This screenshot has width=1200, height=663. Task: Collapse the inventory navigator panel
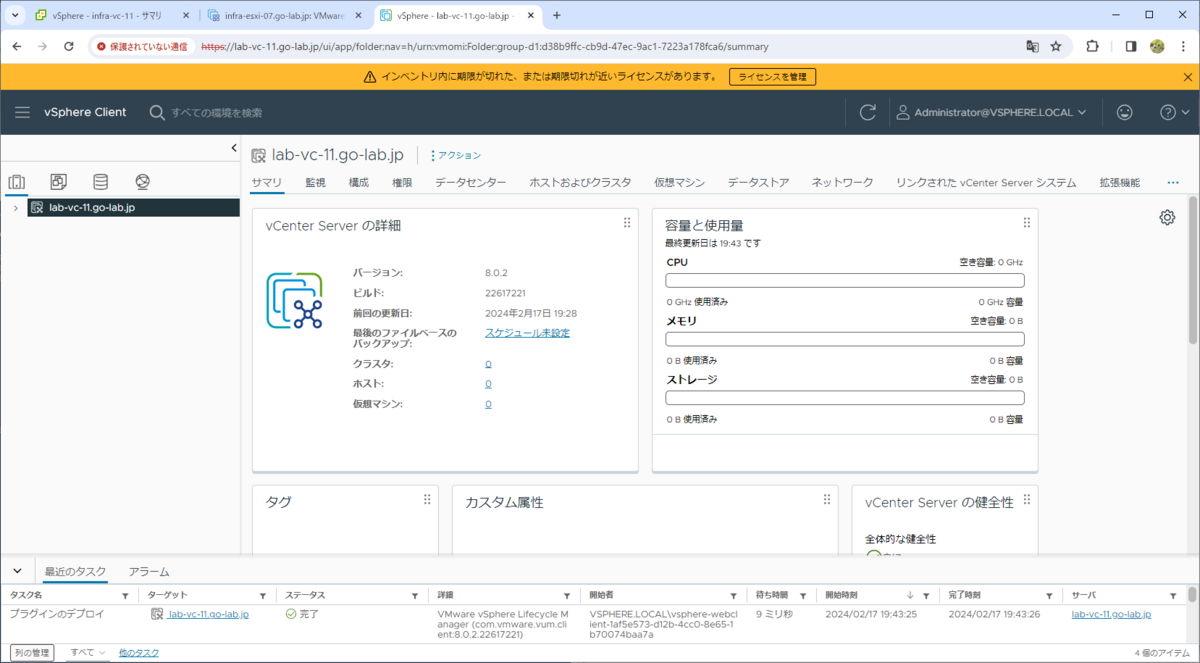[x=233, y=148]
